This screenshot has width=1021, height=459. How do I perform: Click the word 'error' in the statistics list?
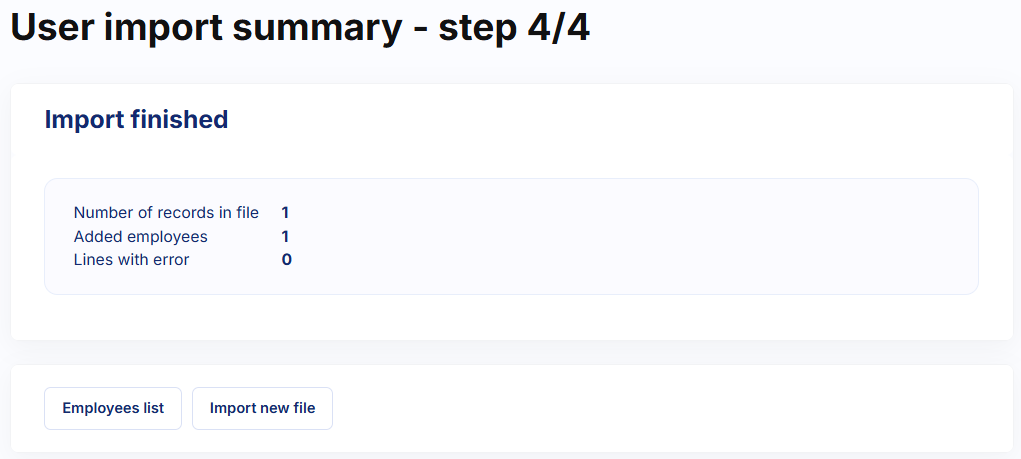click(169, 260)
